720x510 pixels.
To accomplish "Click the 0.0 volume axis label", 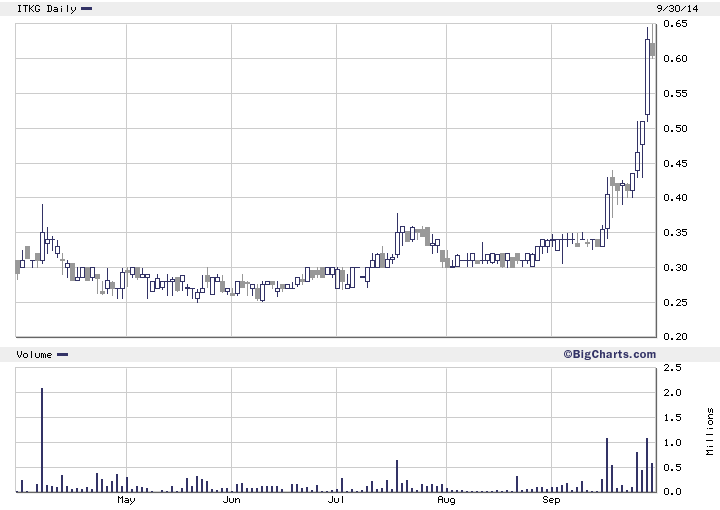I will tap(672, 492).
